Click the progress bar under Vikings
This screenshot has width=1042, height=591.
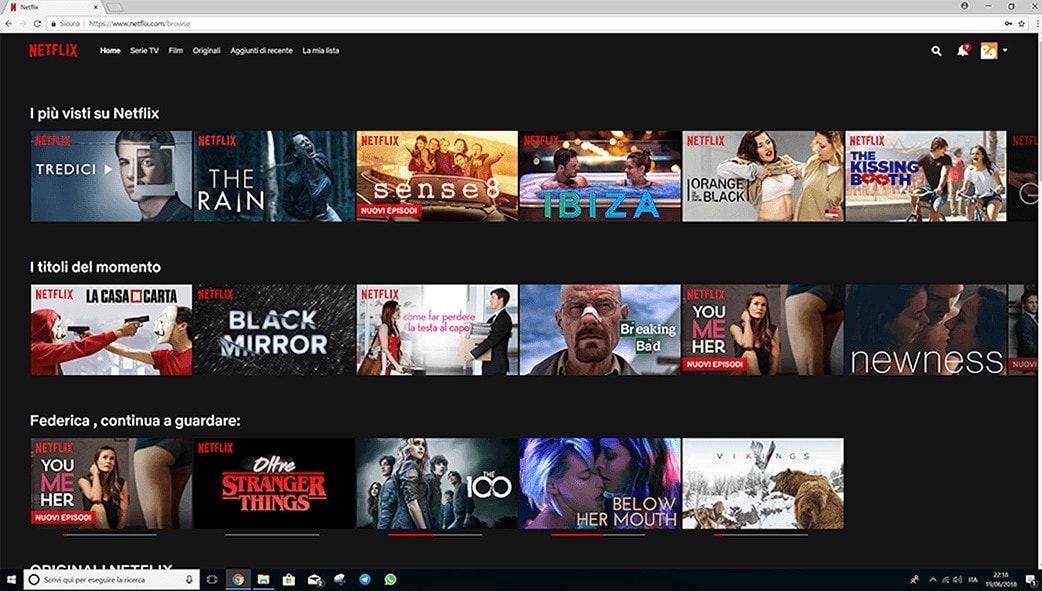(761, 534)
